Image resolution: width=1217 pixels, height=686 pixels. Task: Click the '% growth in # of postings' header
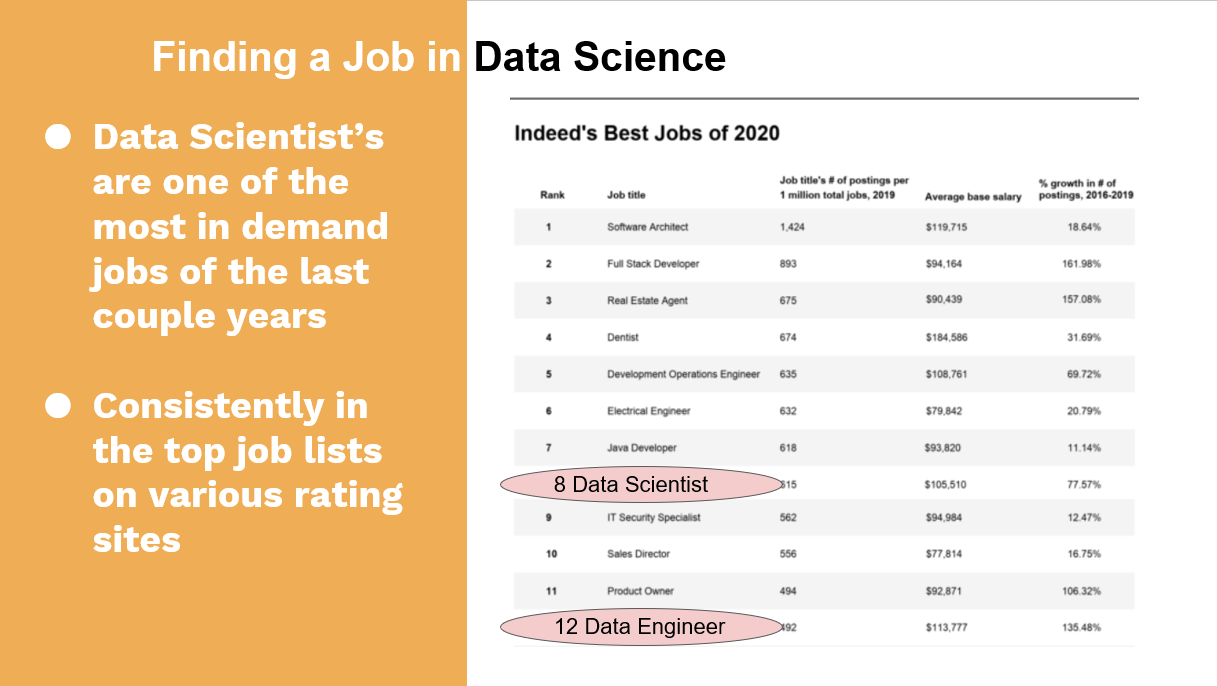[1085, 189]
